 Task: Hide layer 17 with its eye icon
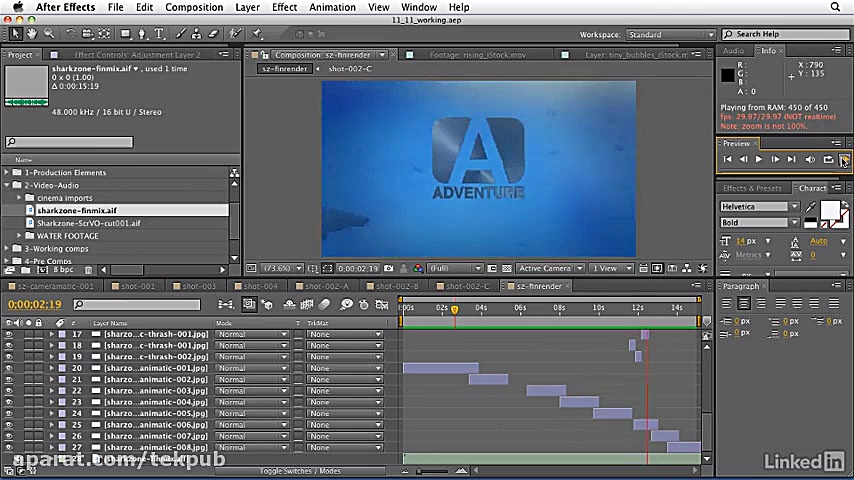point(9,334)
